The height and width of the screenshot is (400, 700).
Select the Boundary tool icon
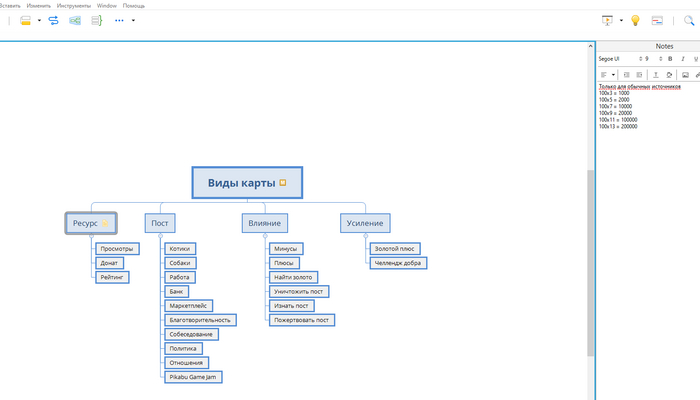point(75,21)
